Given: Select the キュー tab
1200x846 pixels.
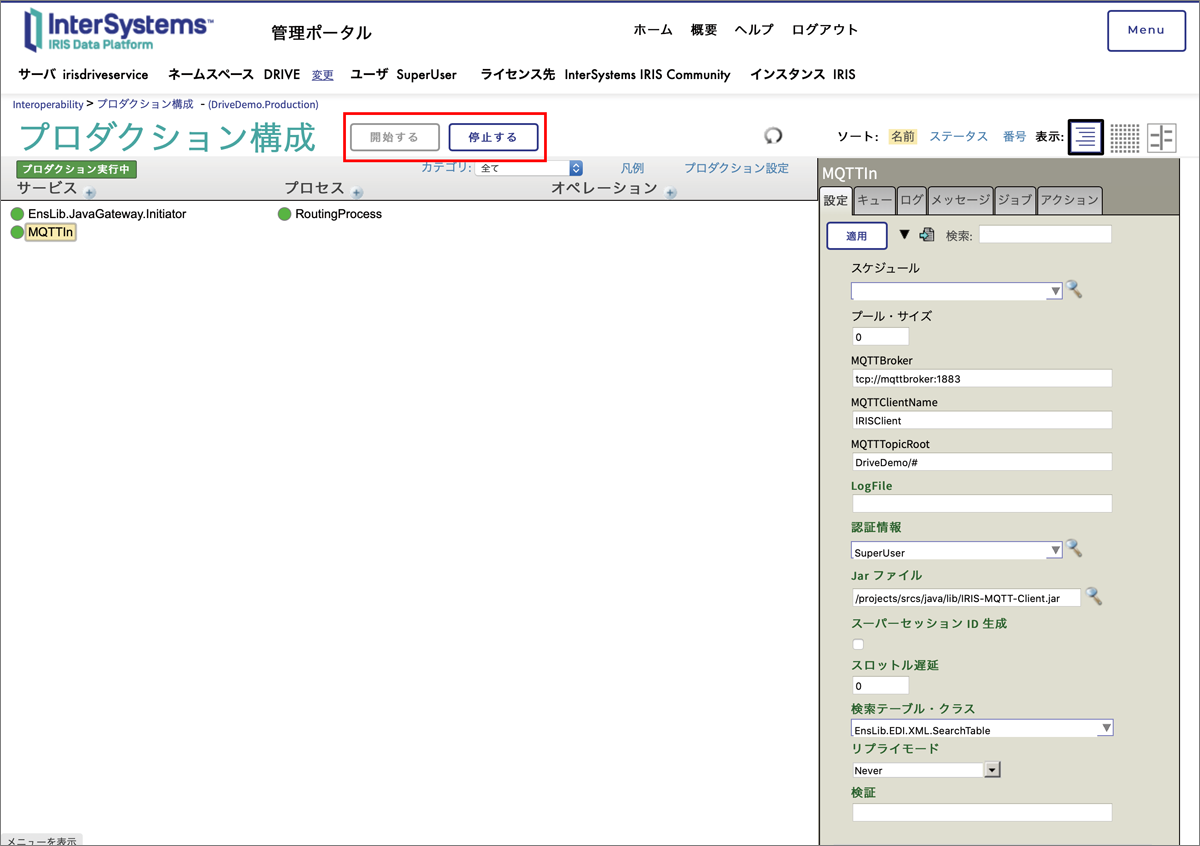Looking at the screenshot, I should [x=875, y=200].
